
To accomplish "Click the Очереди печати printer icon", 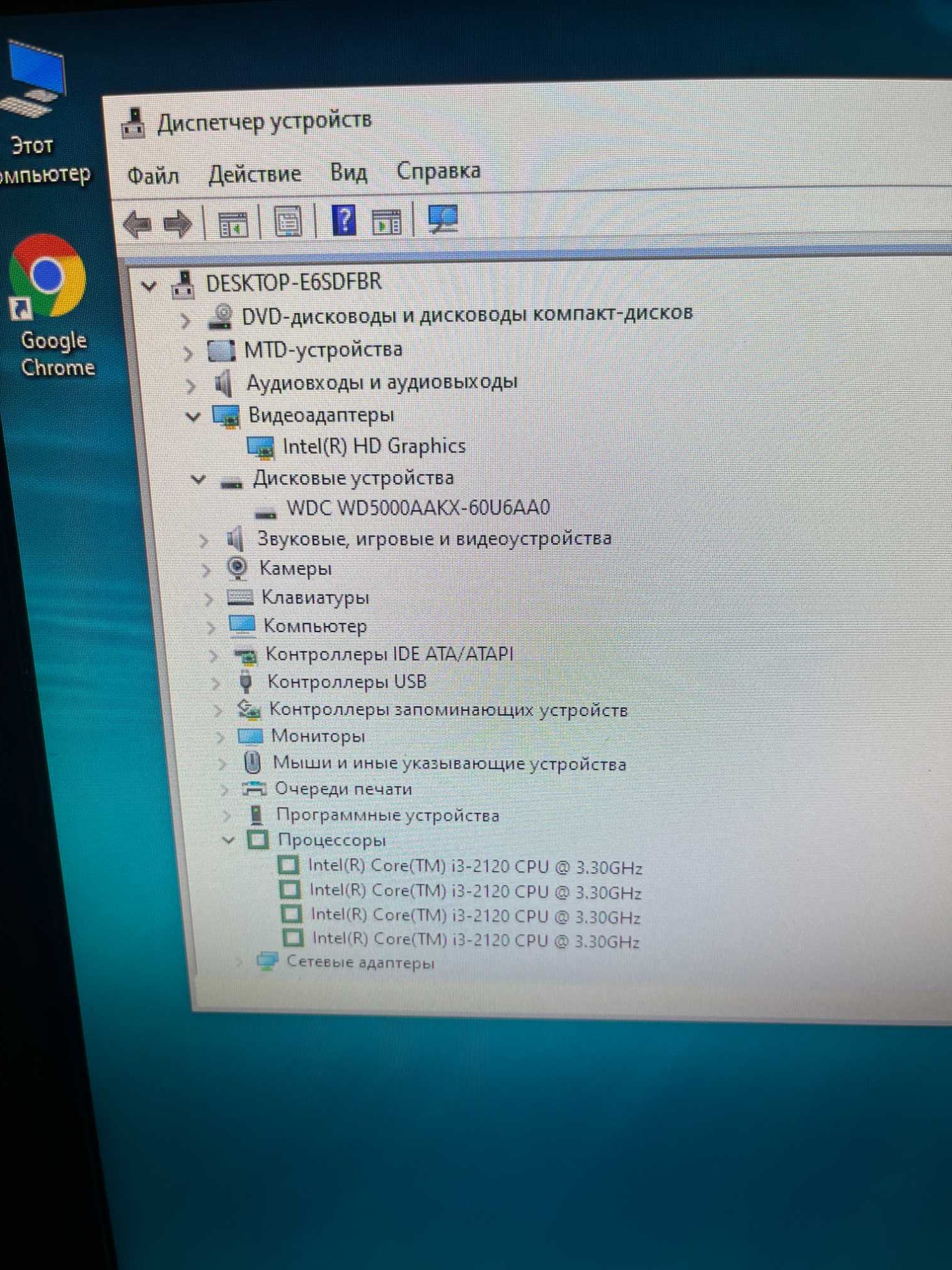I will point(254,789).
